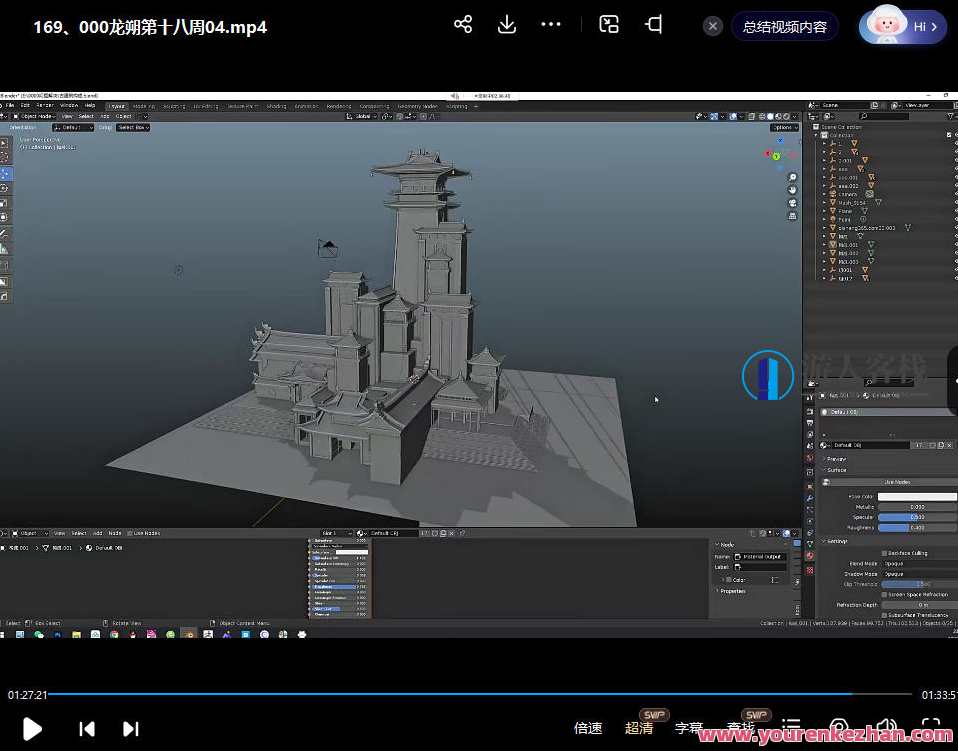Toggle the Collection checkbox in the outliner
This screenshot has height=751, width=958.
click(948, 134)
